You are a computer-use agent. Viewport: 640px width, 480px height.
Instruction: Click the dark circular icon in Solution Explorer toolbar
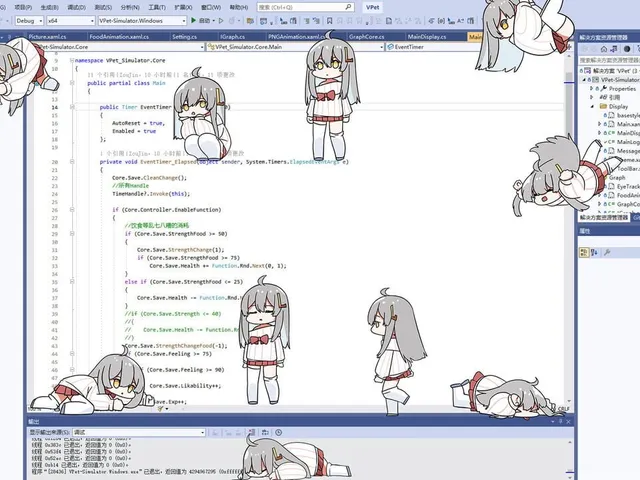[x=627, y=49]
